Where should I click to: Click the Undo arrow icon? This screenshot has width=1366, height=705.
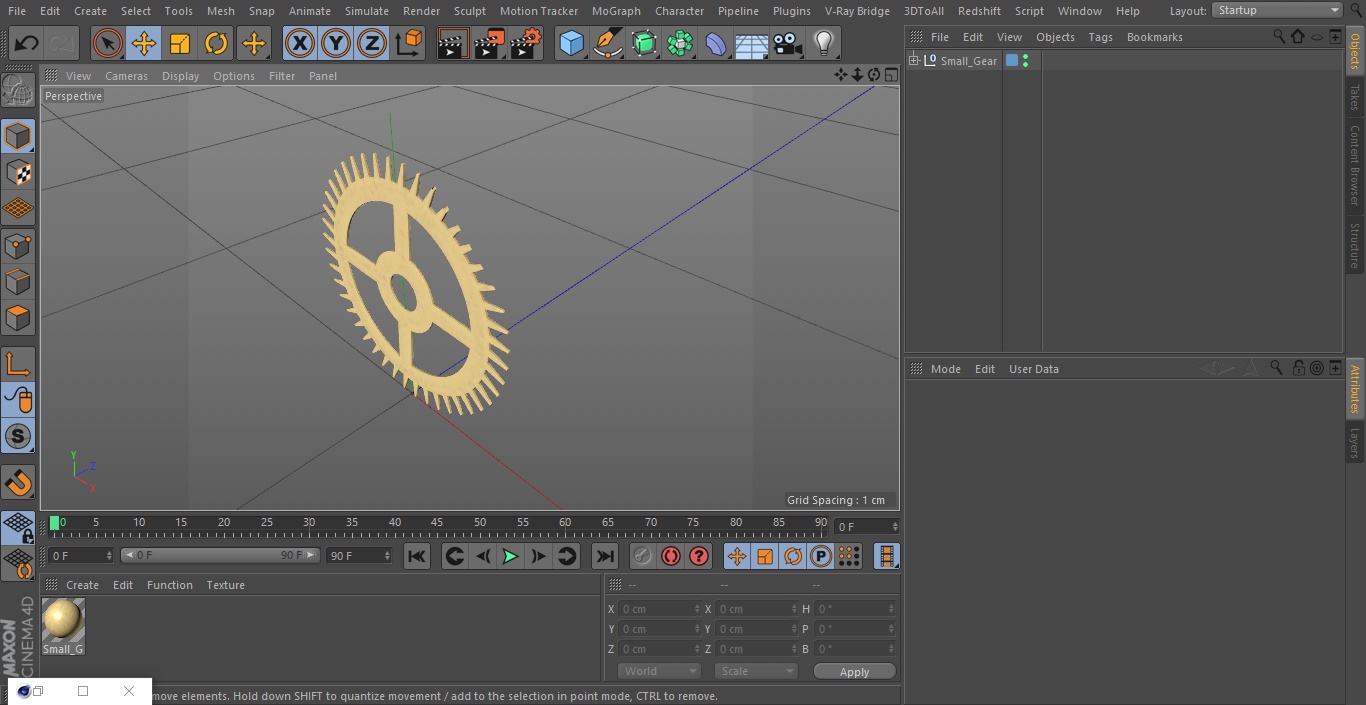pos(27,44)
